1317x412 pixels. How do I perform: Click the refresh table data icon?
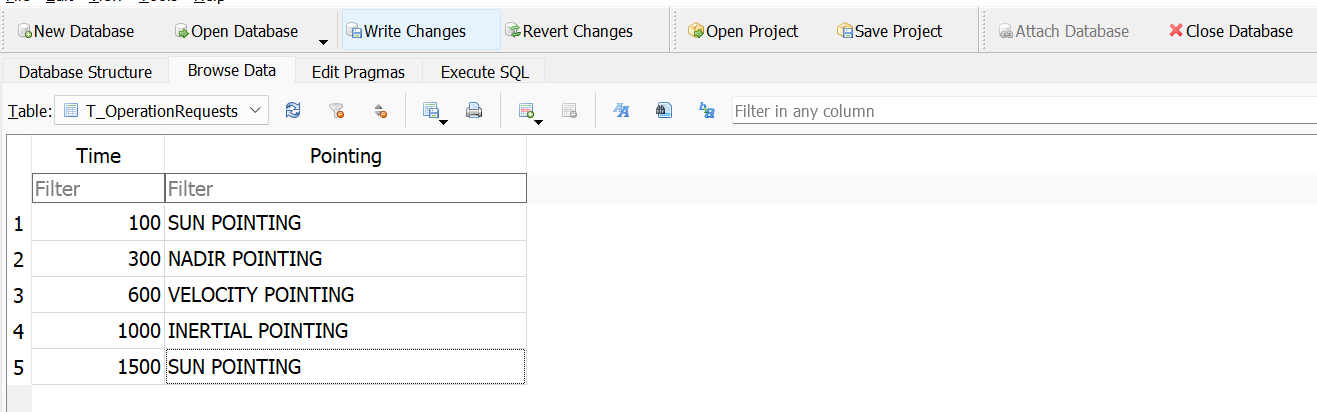tap(293, 111)
